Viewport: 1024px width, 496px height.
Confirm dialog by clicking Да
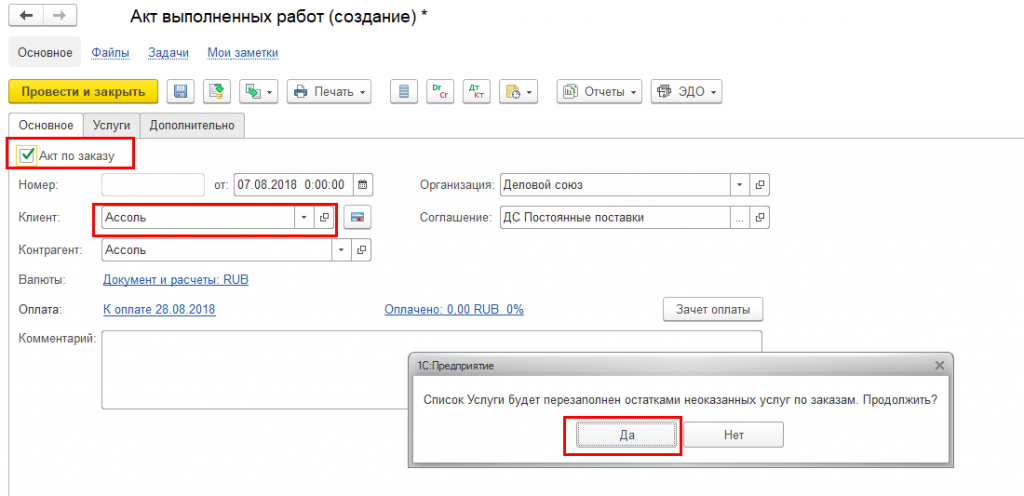[x=627, y=435]
